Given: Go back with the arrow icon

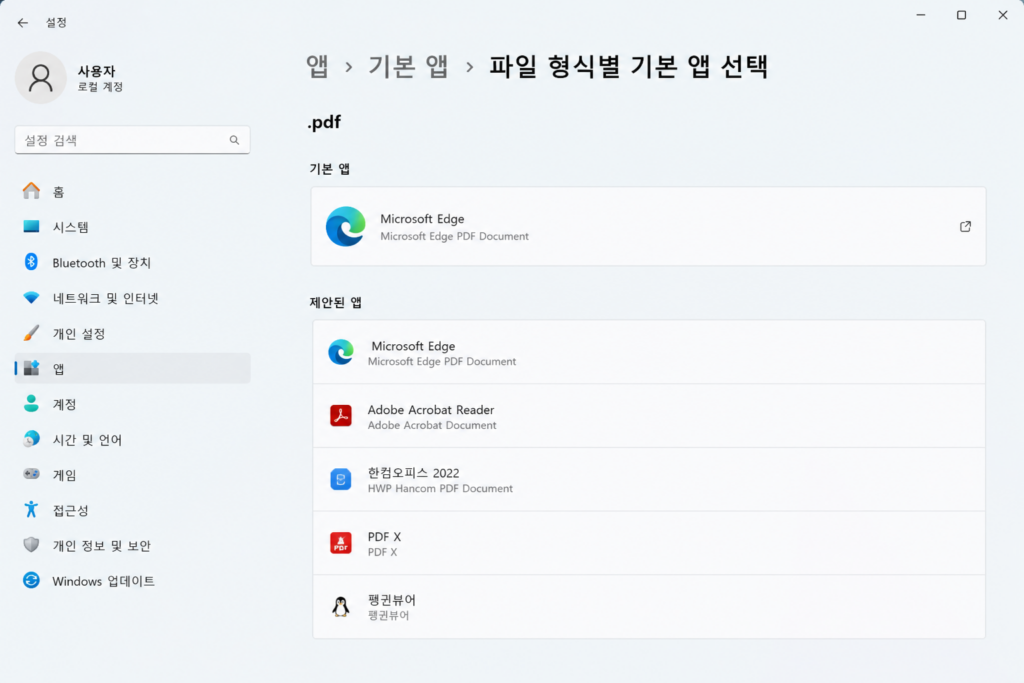Looking at the screenshot, I should click(x=23, y=23).
